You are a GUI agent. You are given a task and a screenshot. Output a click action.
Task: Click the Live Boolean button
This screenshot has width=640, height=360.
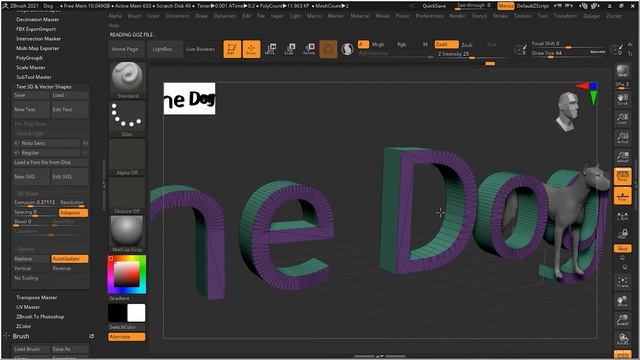pos(200,49)
